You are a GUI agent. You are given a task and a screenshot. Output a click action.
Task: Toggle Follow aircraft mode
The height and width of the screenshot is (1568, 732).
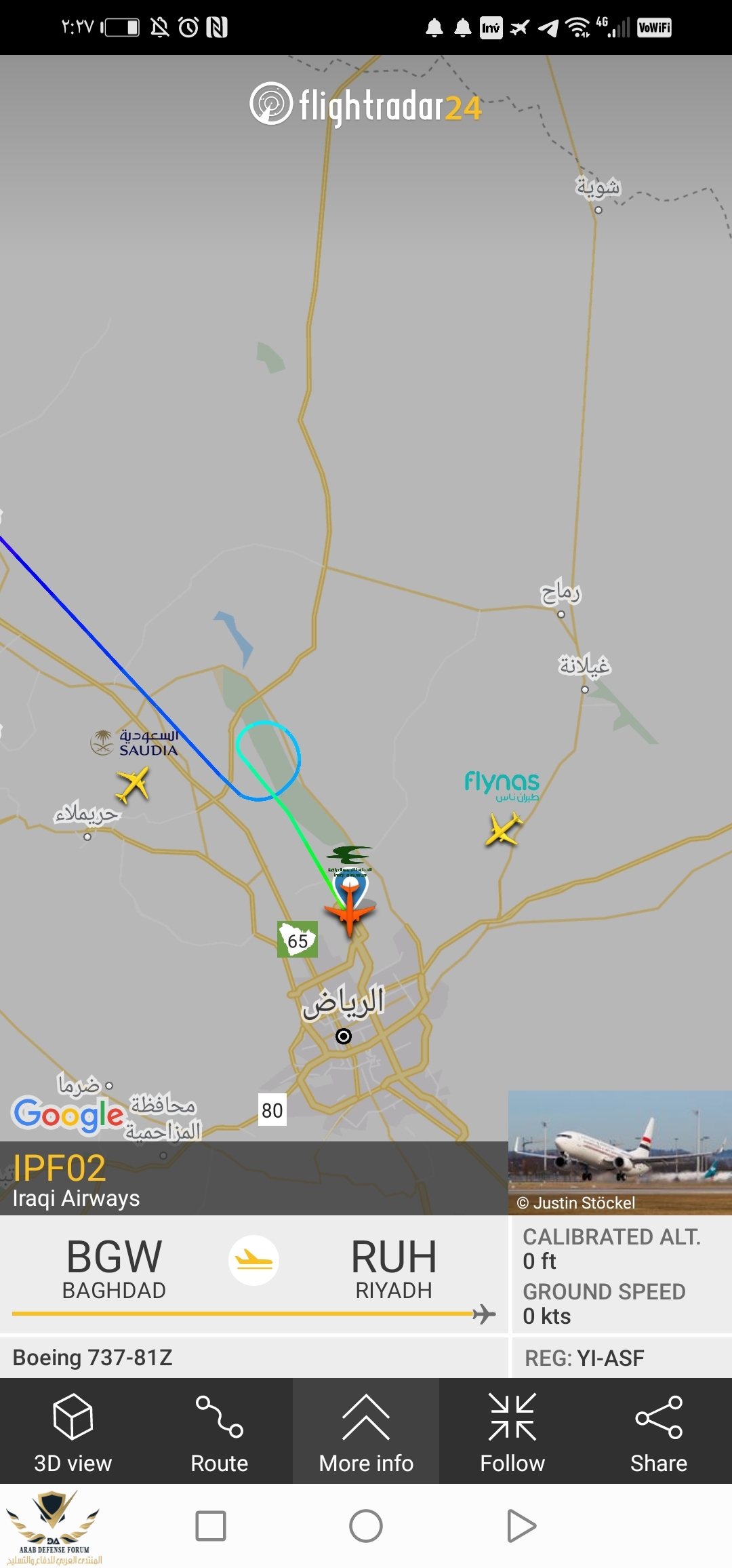[512, 1430]
